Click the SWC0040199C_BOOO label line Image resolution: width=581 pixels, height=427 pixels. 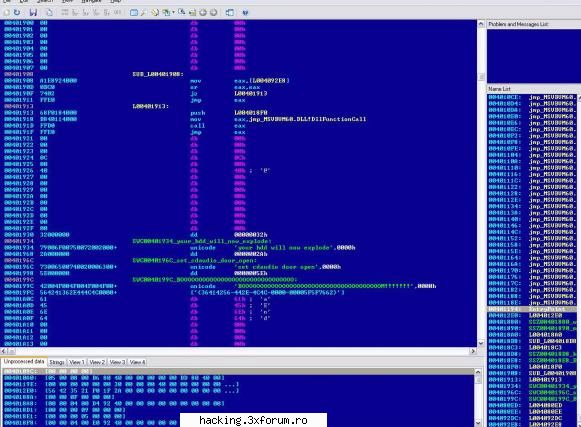pyautogui.click(x=215, y=280)
